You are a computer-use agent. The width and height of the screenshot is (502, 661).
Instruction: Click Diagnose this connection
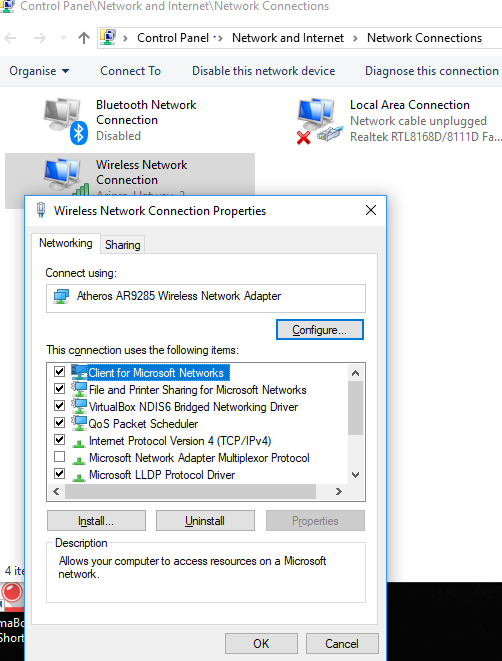pos(432,71)
